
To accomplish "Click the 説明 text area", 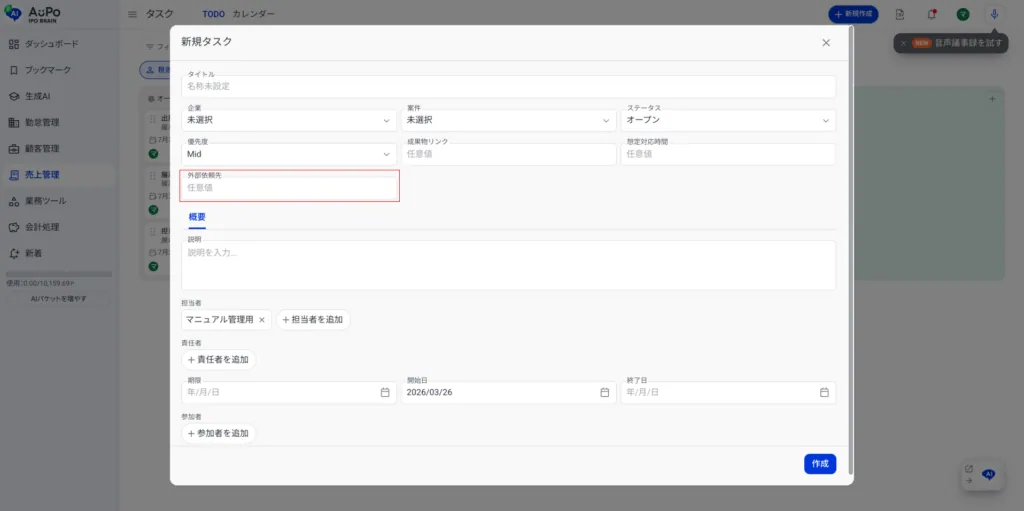I will pos(509,265).
